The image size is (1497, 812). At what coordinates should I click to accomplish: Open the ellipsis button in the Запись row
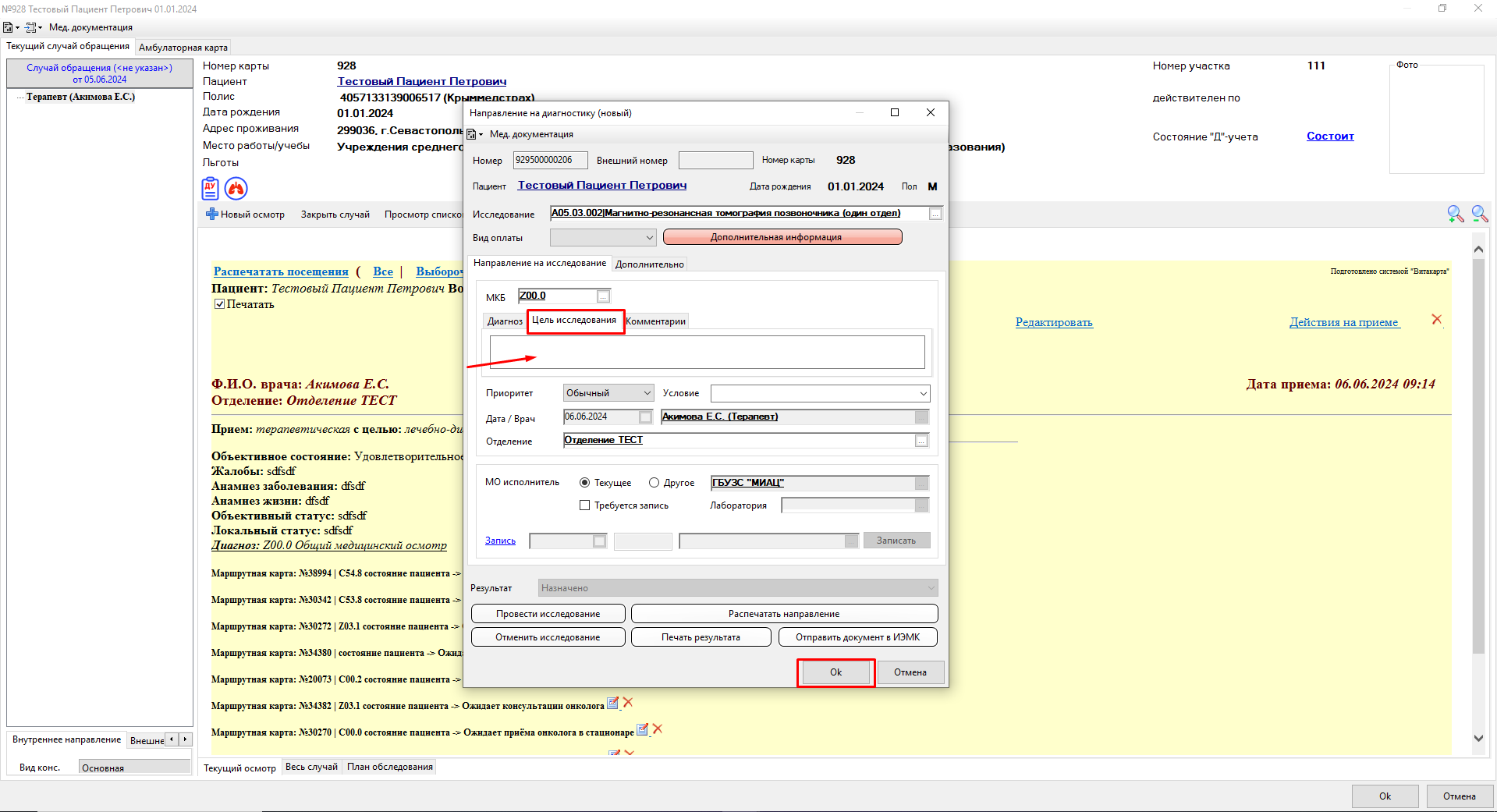[x=851, y=541]
